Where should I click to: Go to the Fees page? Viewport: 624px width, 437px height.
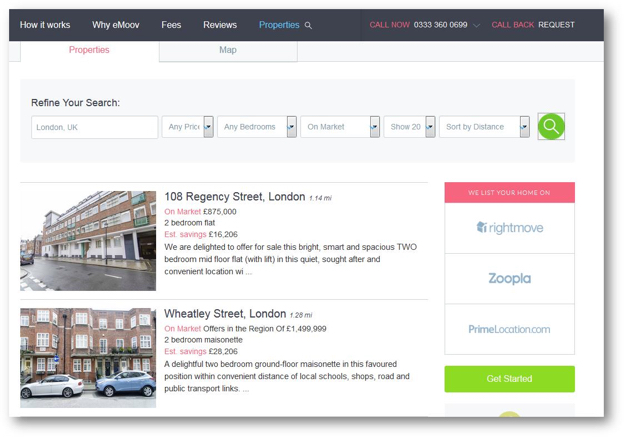coord(171,25)
